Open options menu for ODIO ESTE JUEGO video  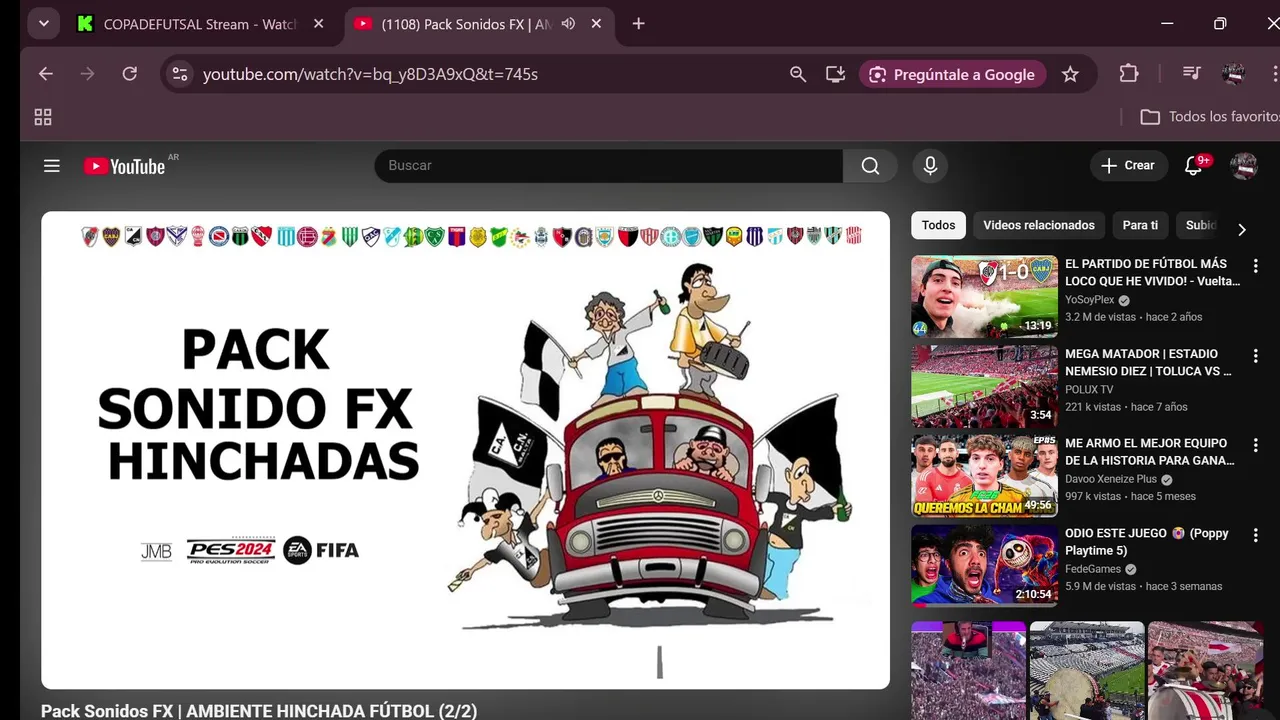(1256, 536)
